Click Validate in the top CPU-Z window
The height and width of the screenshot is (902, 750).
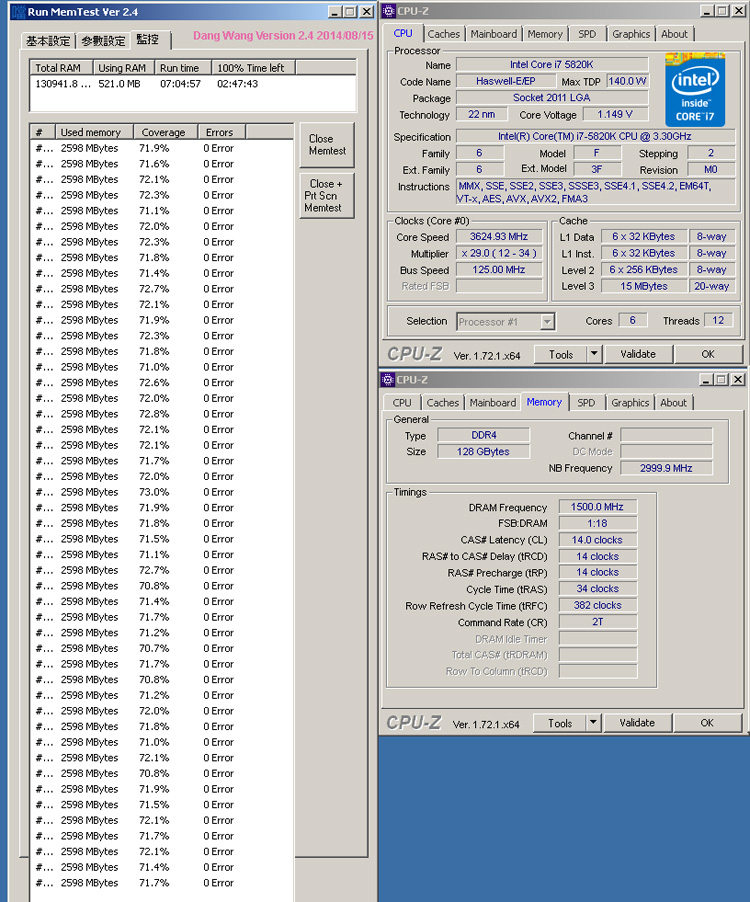(x=638, y=354)
